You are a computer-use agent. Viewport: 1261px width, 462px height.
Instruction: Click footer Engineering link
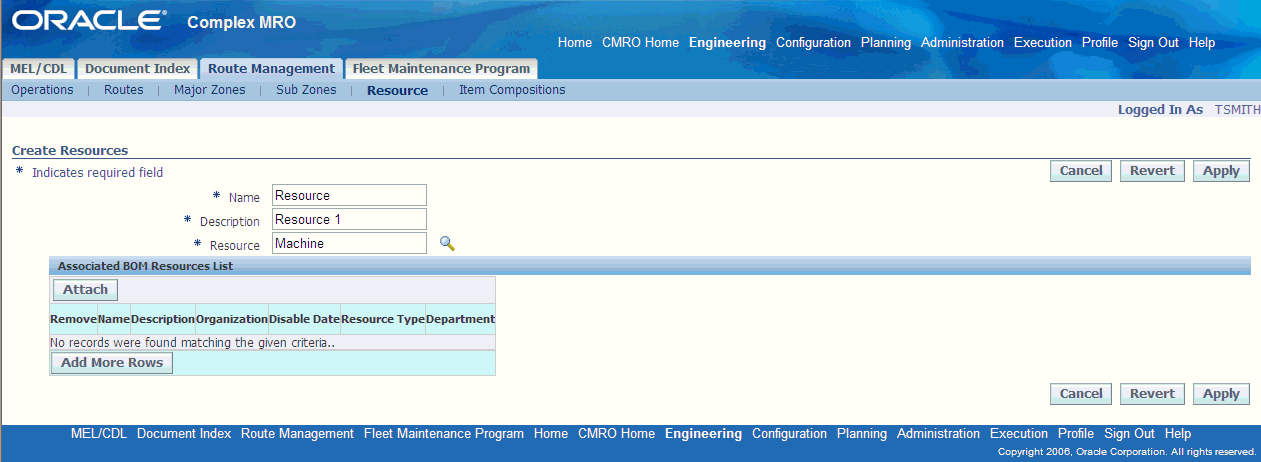(x=703, y=434)
